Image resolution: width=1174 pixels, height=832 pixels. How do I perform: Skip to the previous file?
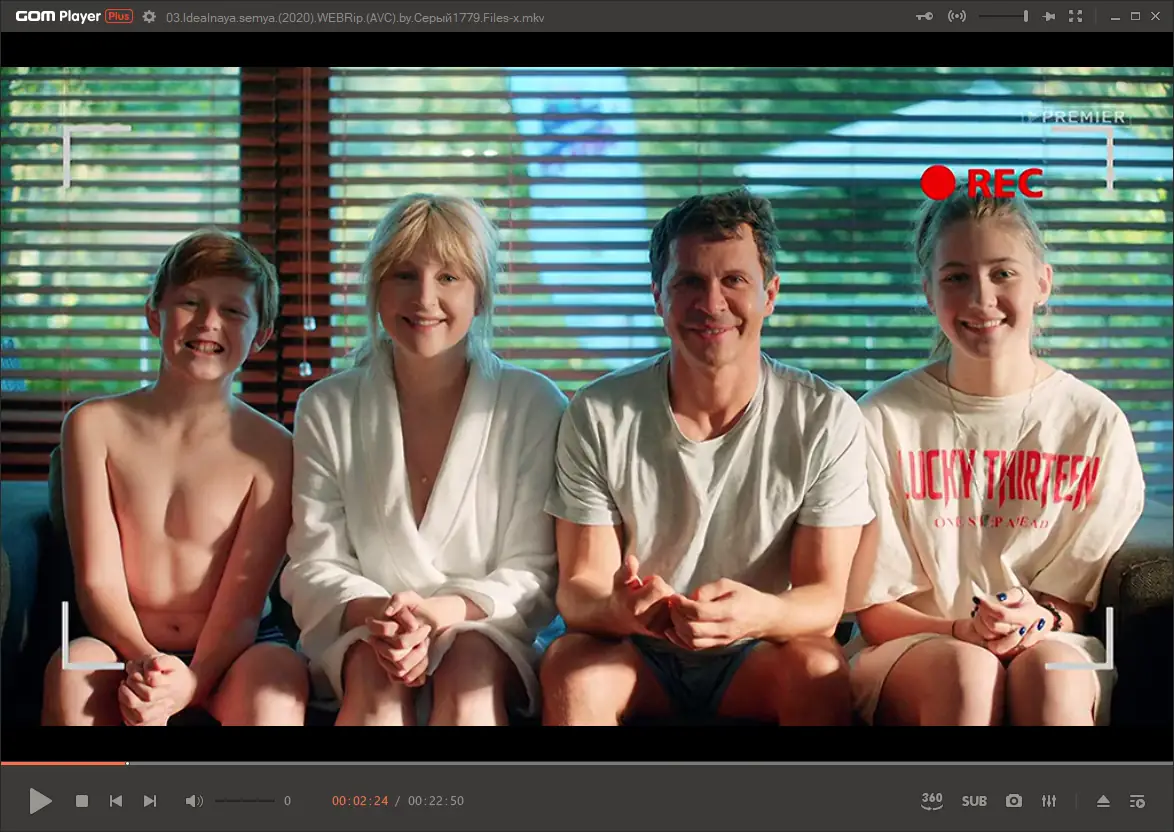tap(116, 801)
